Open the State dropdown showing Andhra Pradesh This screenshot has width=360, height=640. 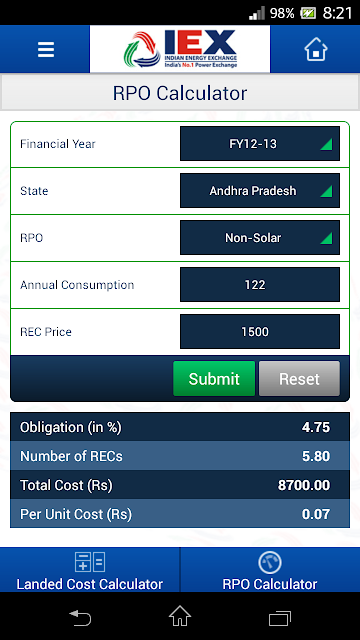click(260, 191)
